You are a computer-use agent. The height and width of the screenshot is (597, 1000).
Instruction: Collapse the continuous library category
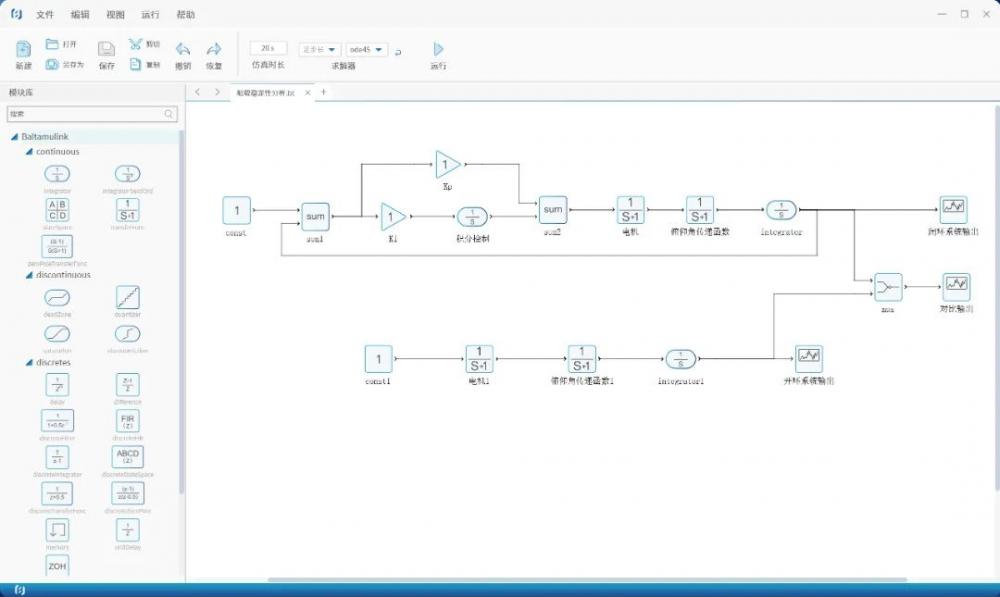click(28, 152)
